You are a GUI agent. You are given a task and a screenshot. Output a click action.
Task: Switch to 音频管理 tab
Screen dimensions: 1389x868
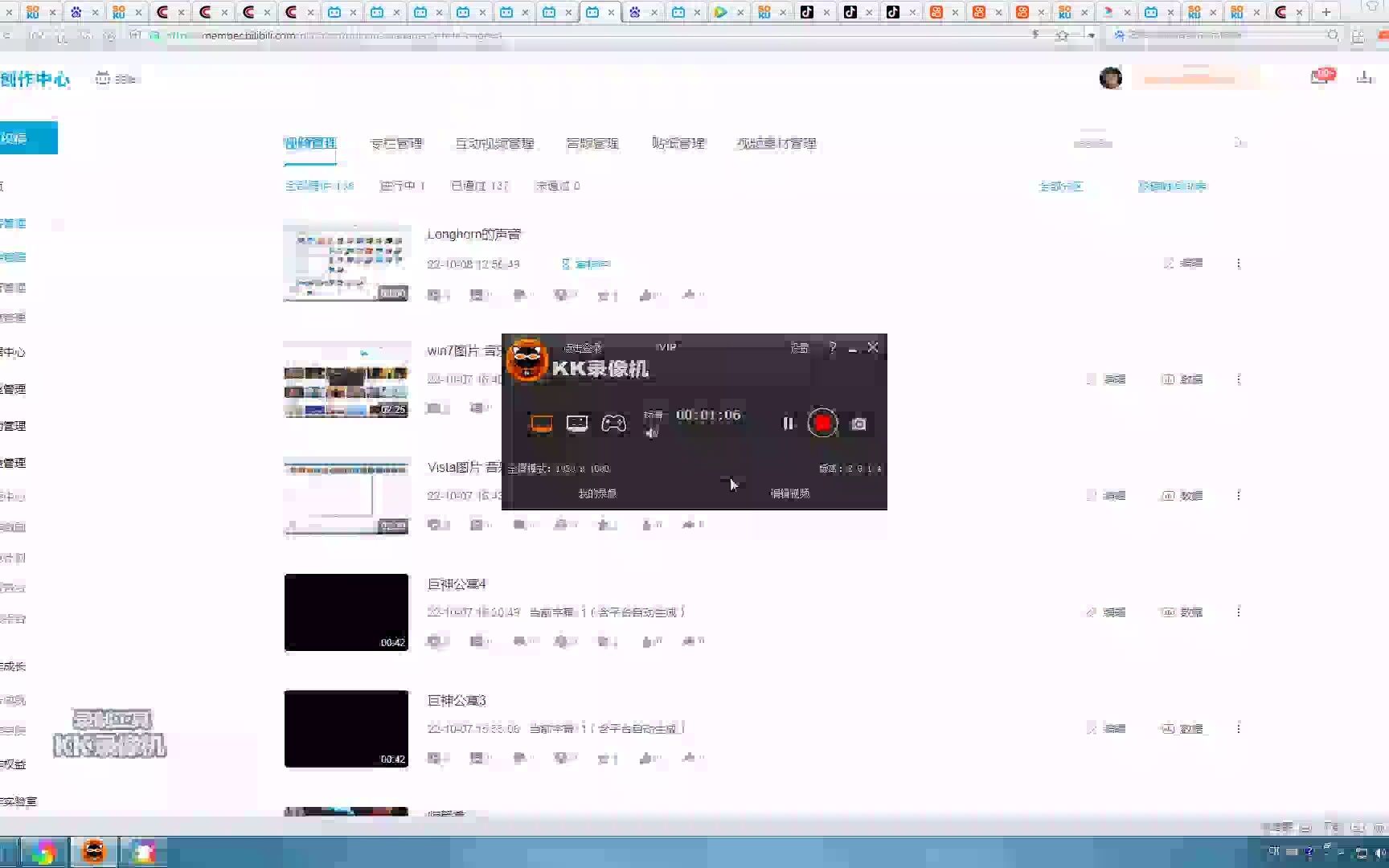click(592, 143)
